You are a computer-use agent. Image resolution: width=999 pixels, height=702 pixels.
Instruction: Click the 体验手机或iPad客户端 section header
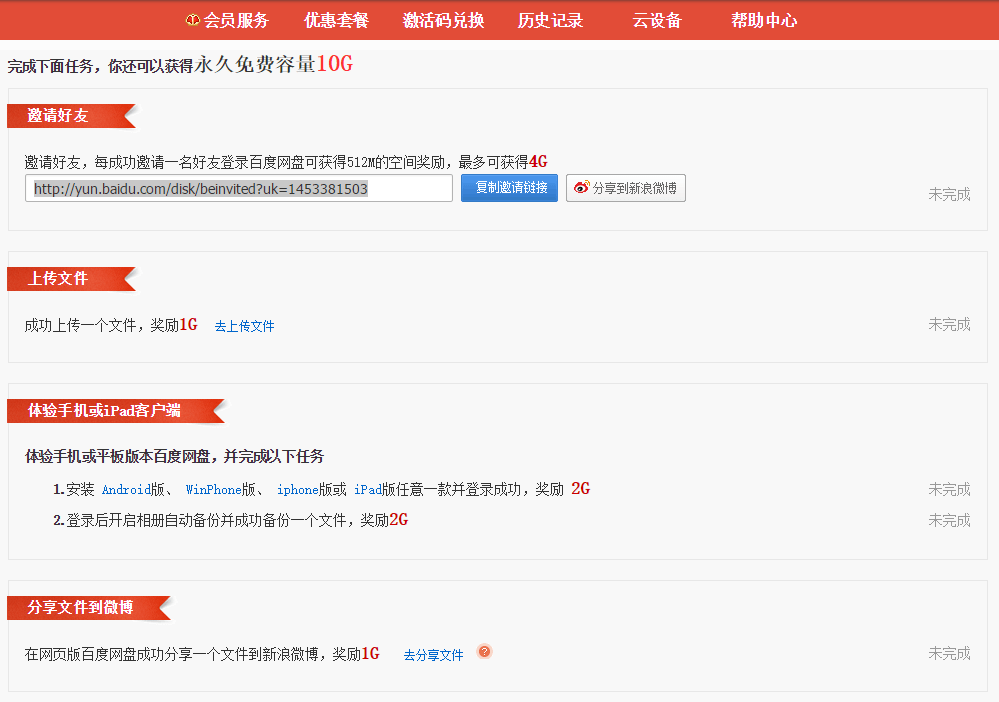pos(104,411)
